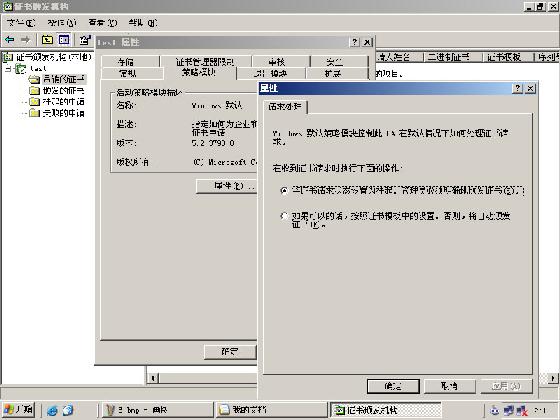Screen dimensions: 560x420
Task: Click 确定 in the test 属性 dialog
Action: [x=230, y=352]
